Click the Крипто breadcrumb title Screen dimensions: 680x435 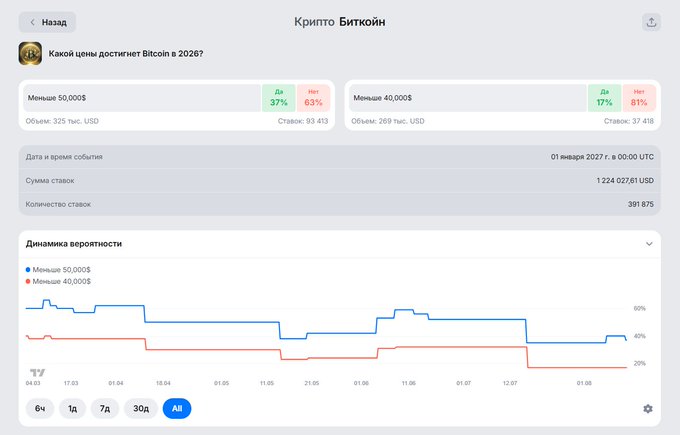point(314,22)
